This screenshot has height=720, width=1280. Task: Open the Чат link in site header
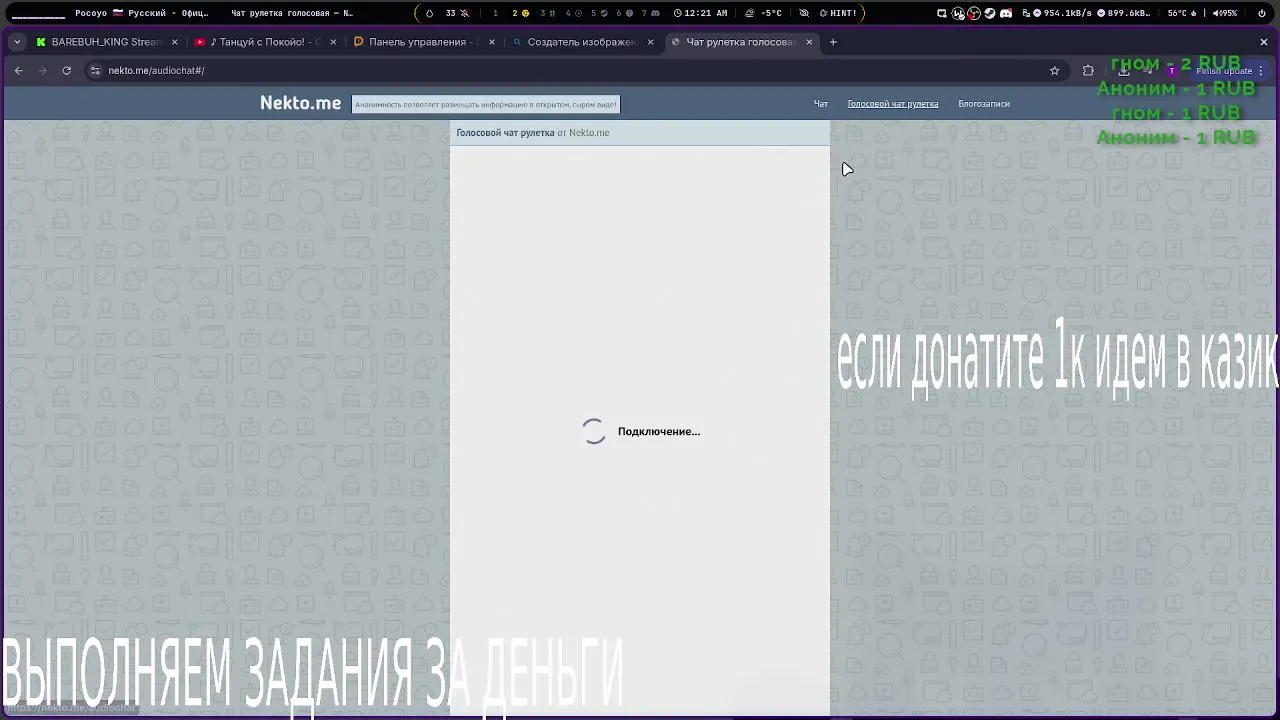coord(820,104)
